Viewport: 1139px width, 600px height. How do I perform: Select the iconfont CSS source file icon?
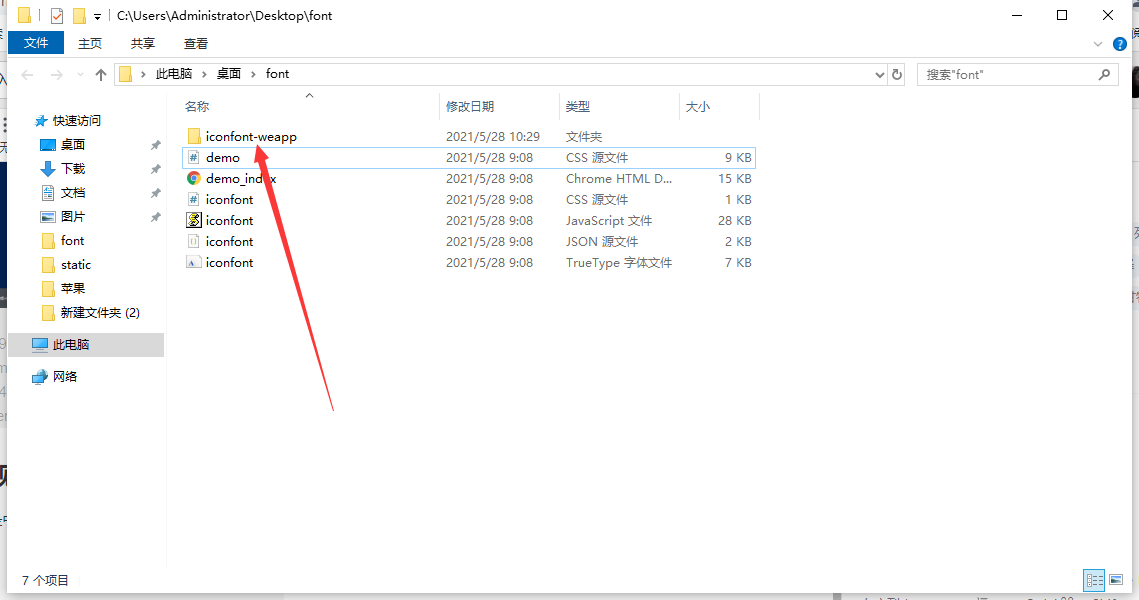[193, 199]
